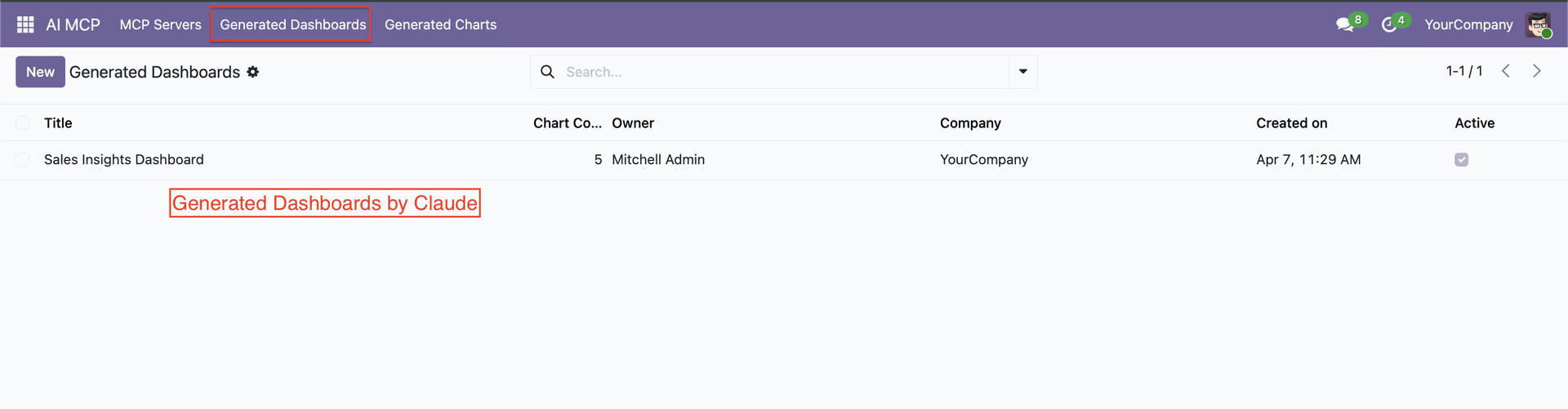The height and width of the screenshot is (409, 1568).
Task: Go to next page arrow
Action: [1537, 71]
